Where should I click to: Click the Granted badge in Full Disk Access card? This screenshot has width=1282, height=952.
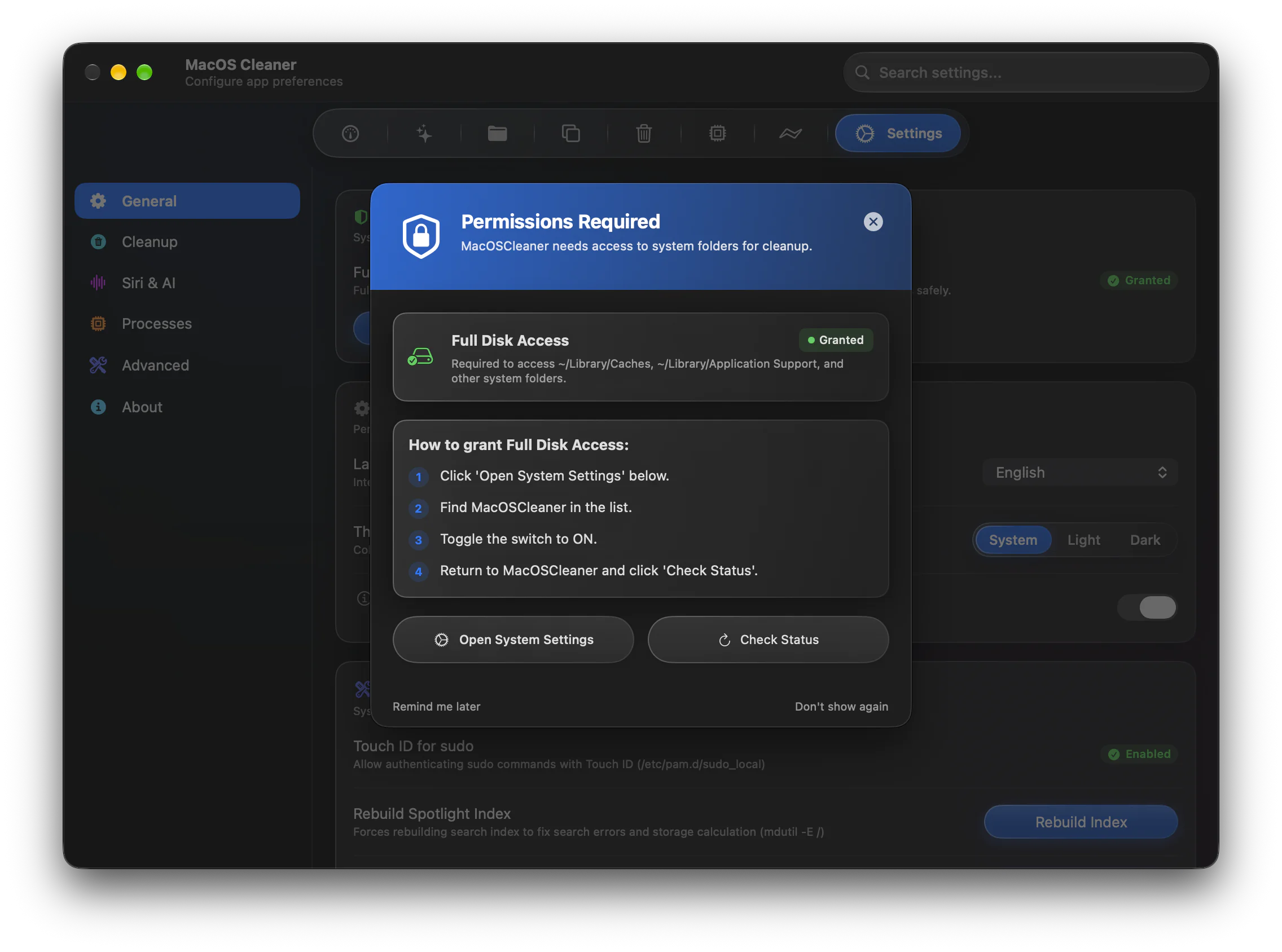click(x=836, y=340)
